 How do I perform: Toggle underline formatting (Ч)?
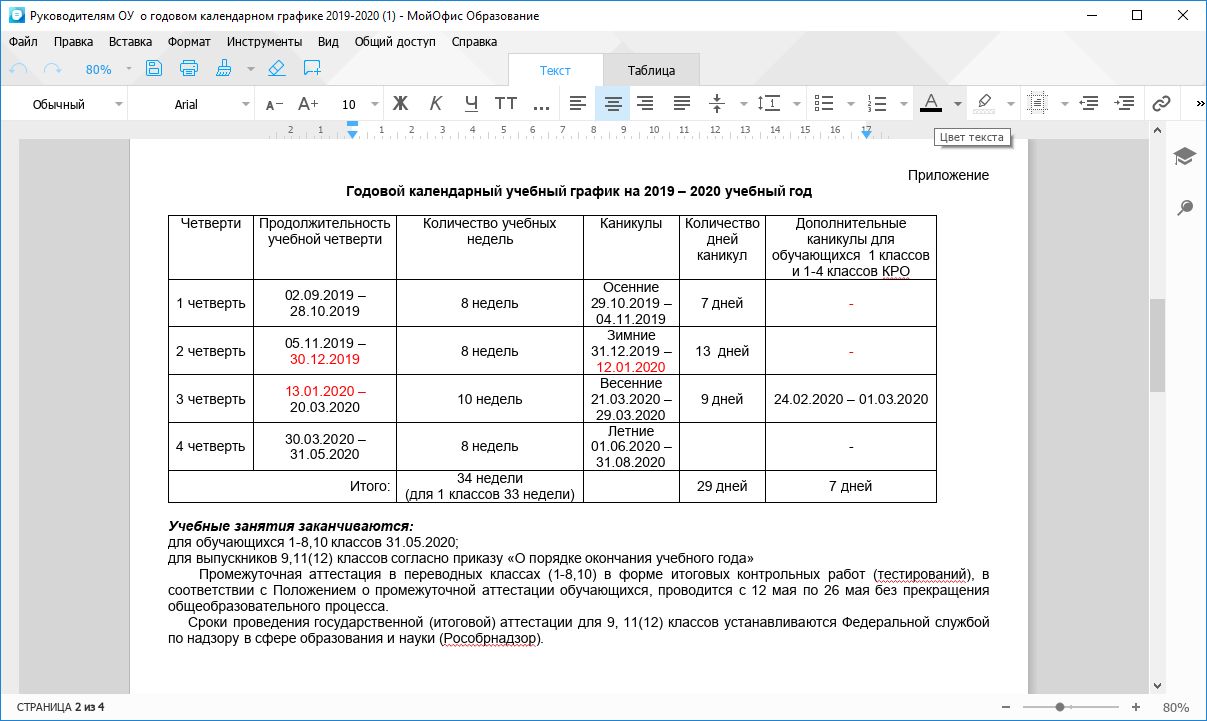pyautogui.click(x=472, y=103)
